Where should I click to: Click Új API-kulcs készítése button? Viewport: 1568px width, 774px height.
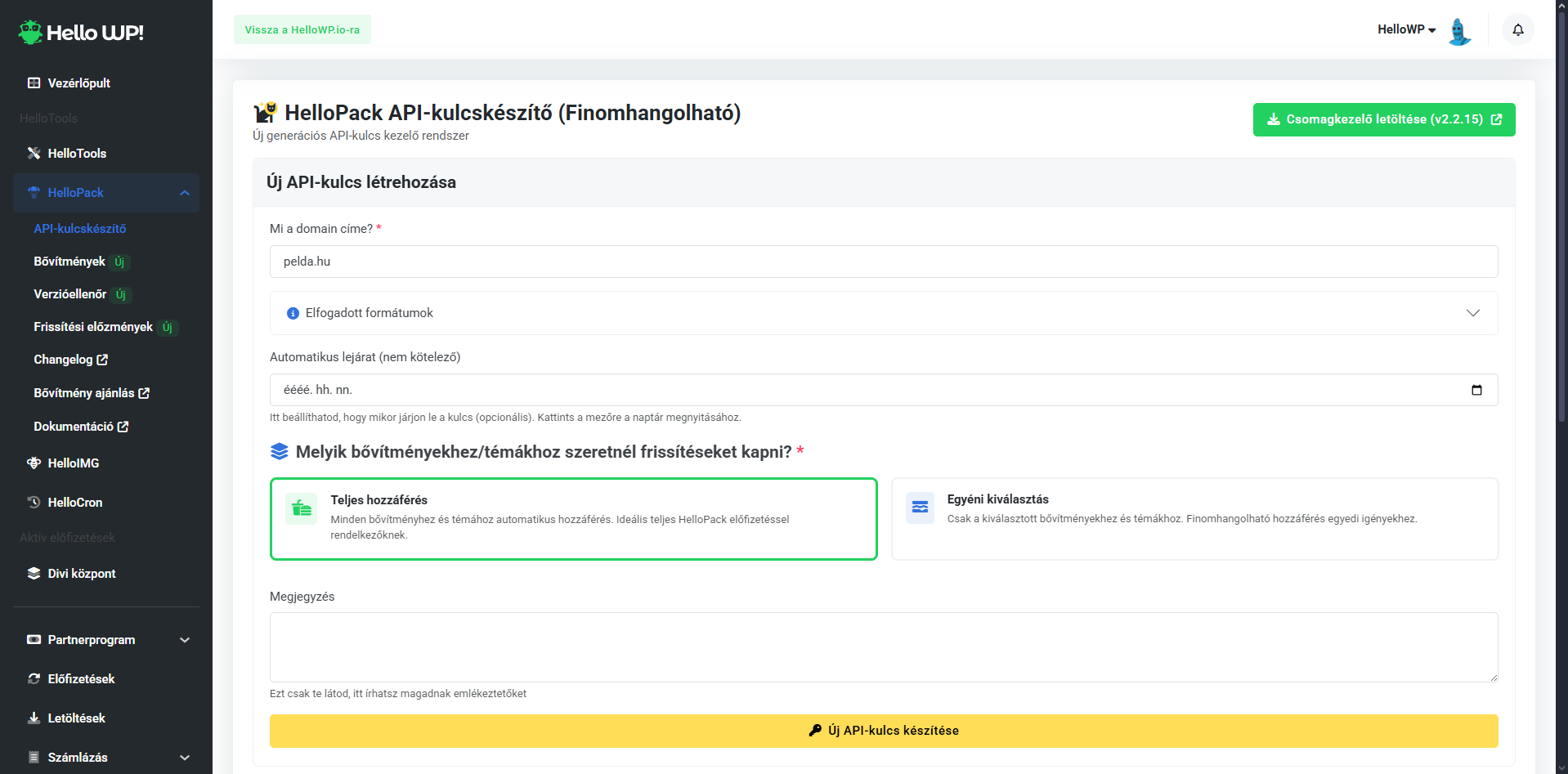click(x=883, y=731)
